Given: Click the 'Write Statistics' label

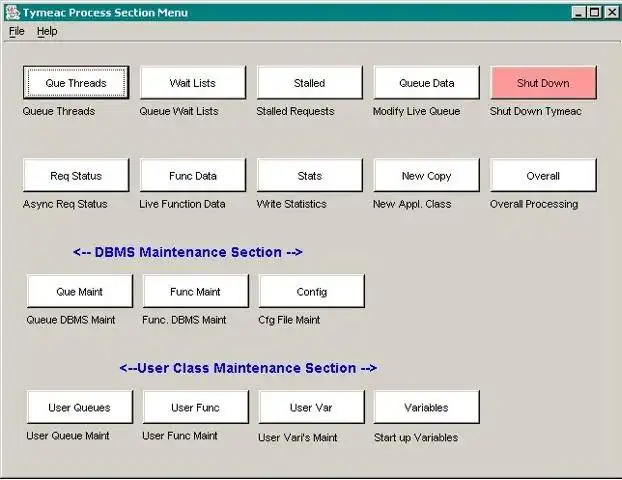Looking at the screenshot, I should pos(292,204).
